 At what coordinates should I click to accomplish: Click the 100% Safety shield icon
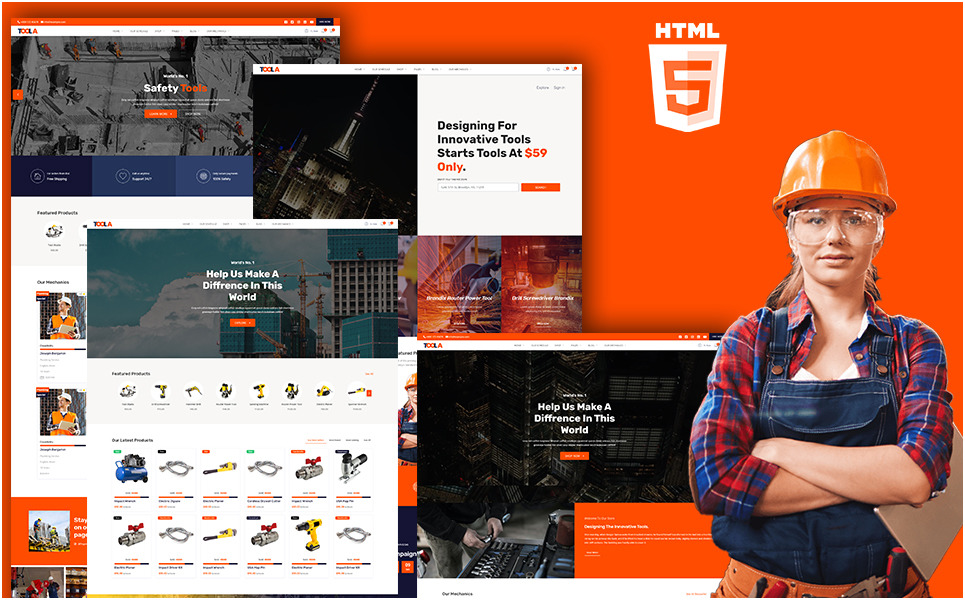pos(204,176)
